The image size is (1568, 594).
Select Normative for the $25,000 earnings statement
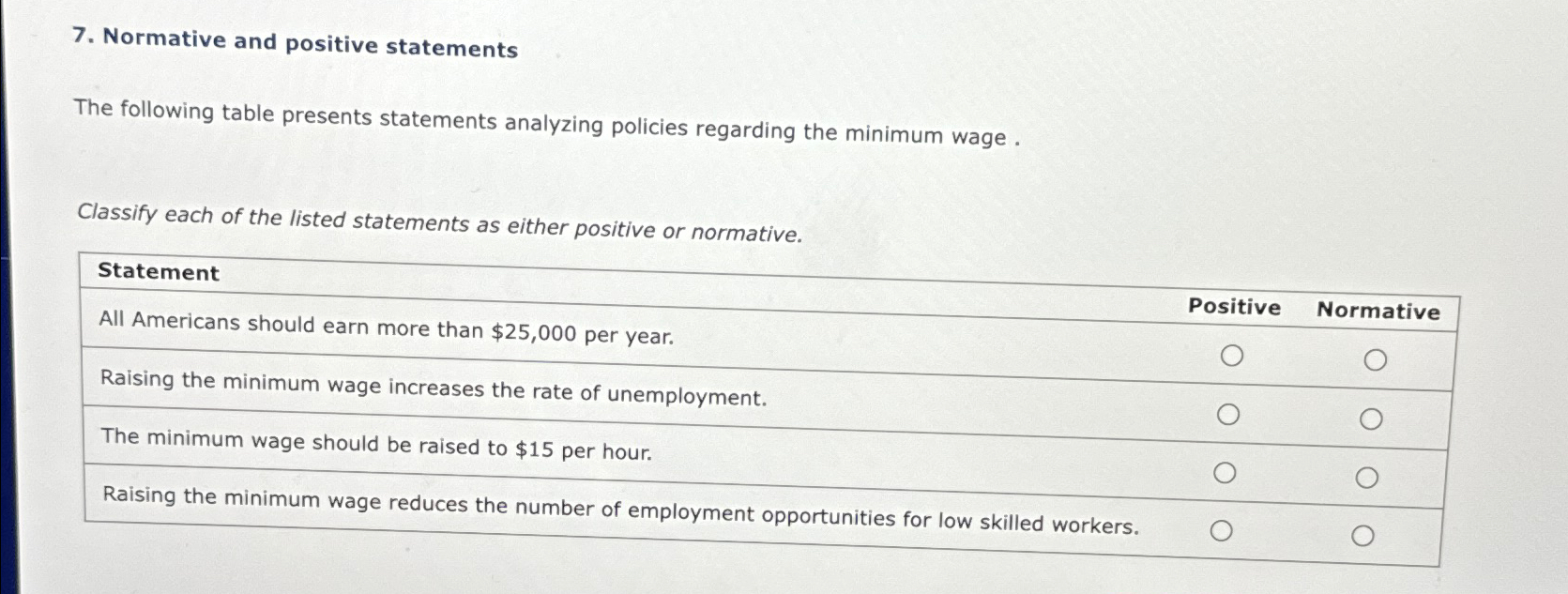click(1376, 358)
